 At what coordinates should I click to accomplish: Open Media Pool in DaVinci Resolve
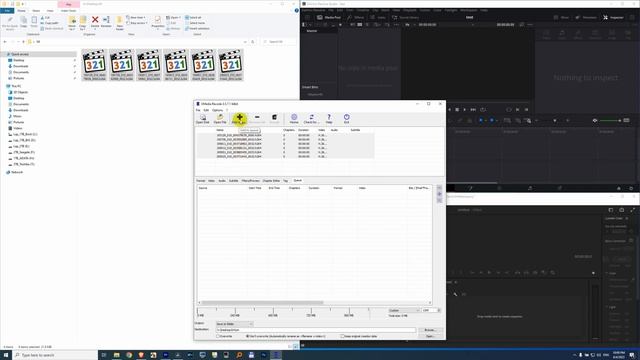click(x=329, y=18)
